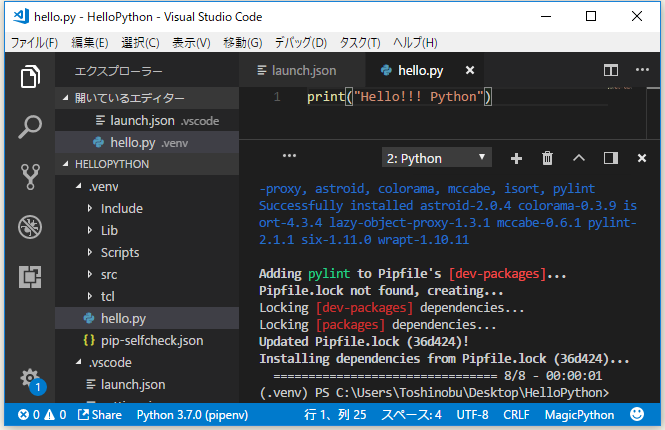Screen dimensions: 665x430
Task: Move the panel to the side
Action: (x=611, y=158)
